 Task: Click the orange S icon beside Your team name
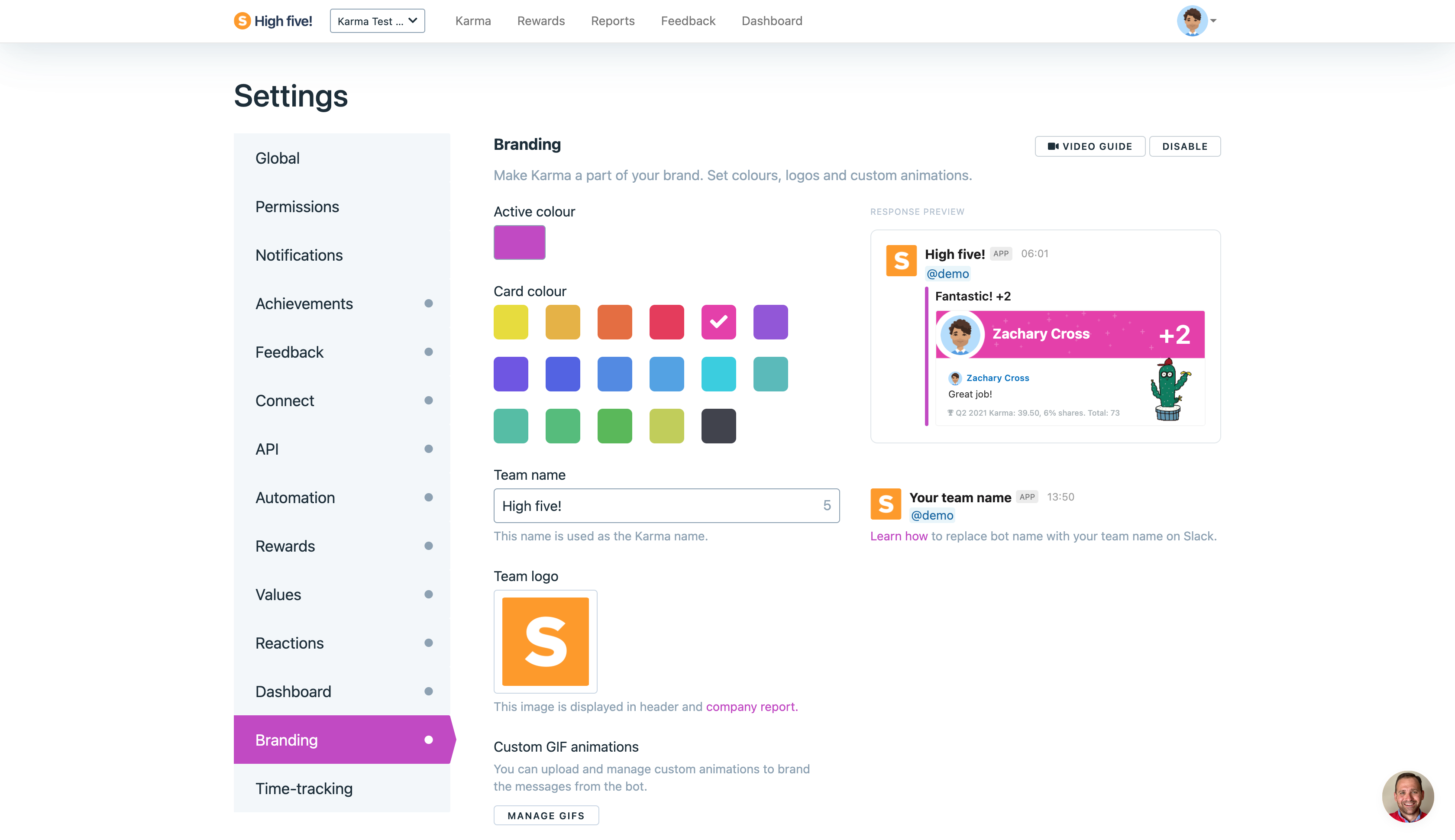[886, 504]
